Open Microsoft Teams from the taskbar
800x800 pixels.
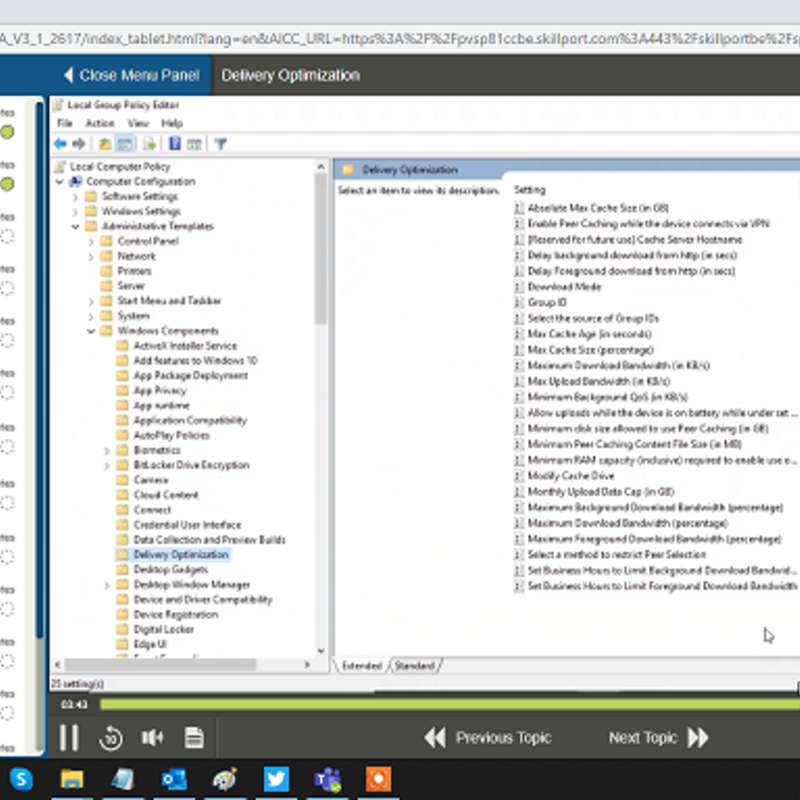[327, 780]
